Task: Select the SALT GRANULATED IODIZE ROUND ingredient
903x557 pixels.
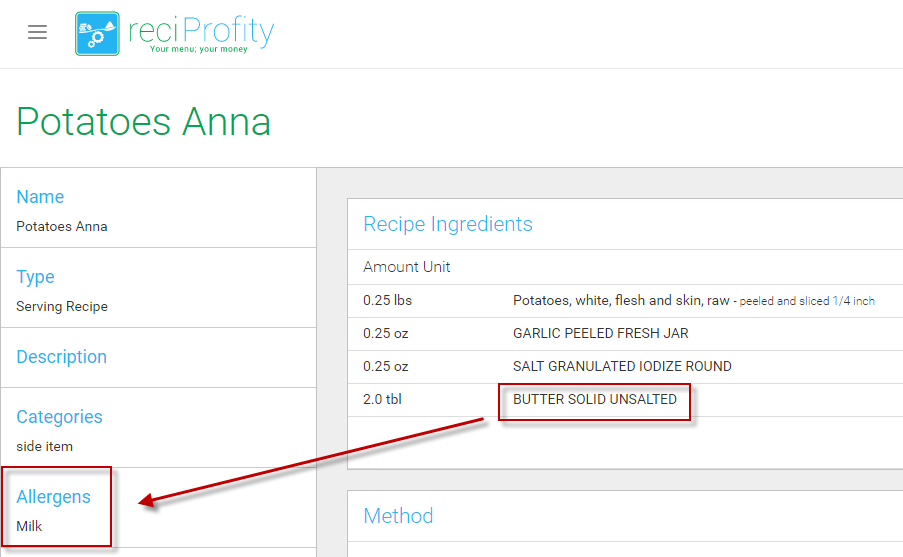Action: [x=622, y=366]
